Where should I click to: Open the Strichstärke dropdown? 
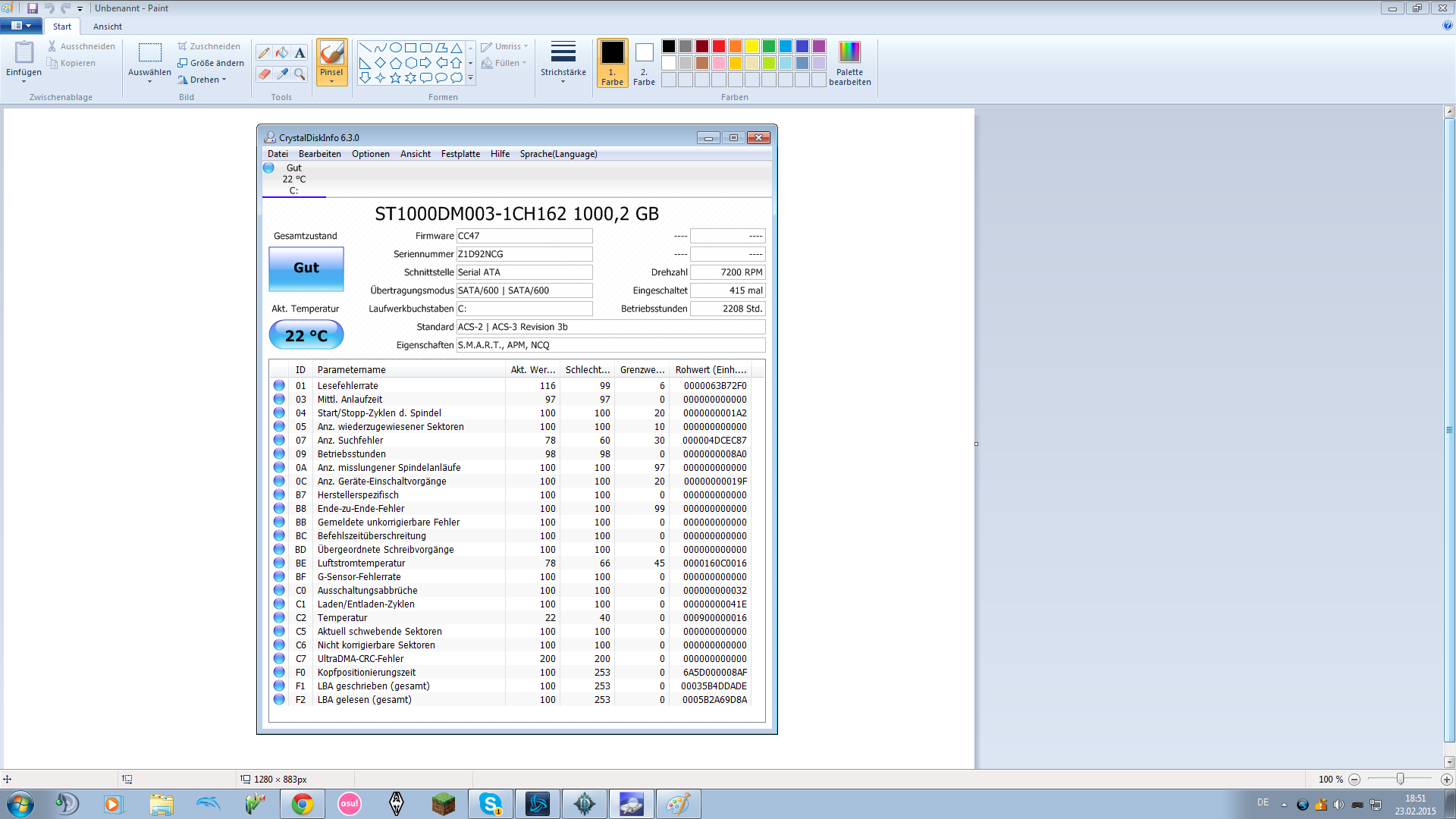pyautogui.click(x=563, y=63)
